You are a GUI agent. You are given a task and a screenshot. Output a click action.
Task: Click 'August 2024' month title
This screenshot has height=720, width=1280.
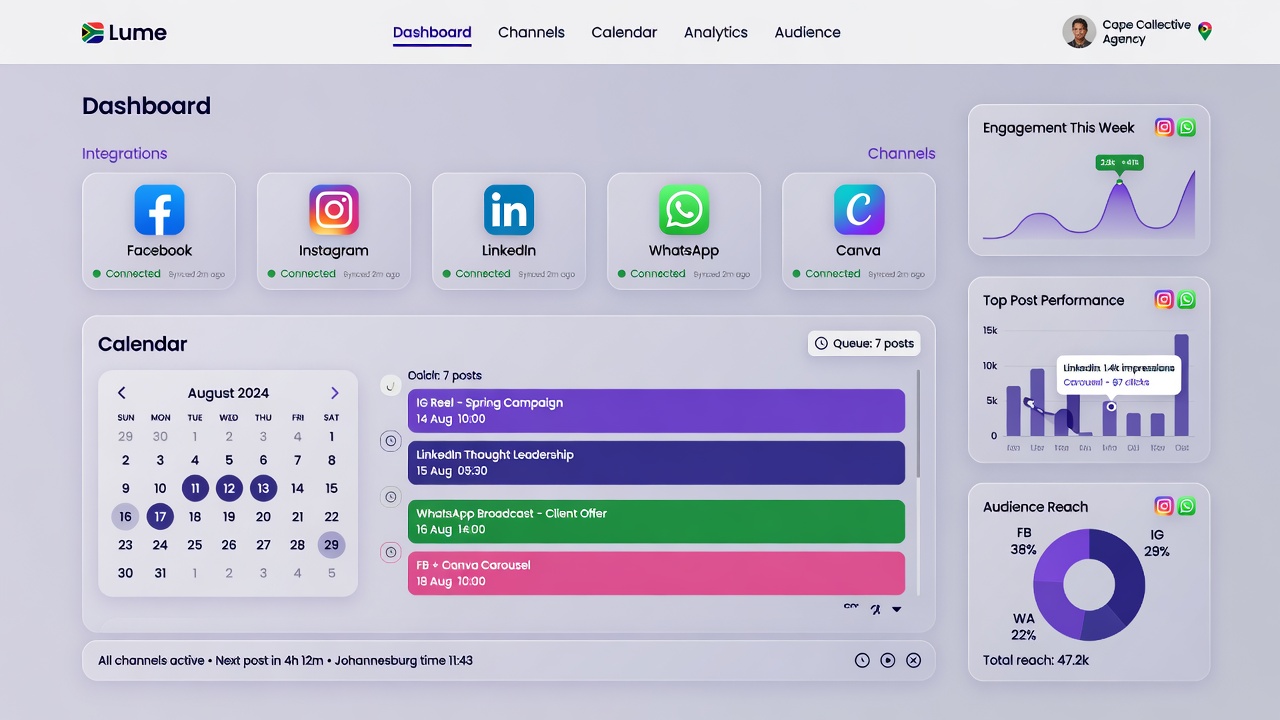point(228,393)
